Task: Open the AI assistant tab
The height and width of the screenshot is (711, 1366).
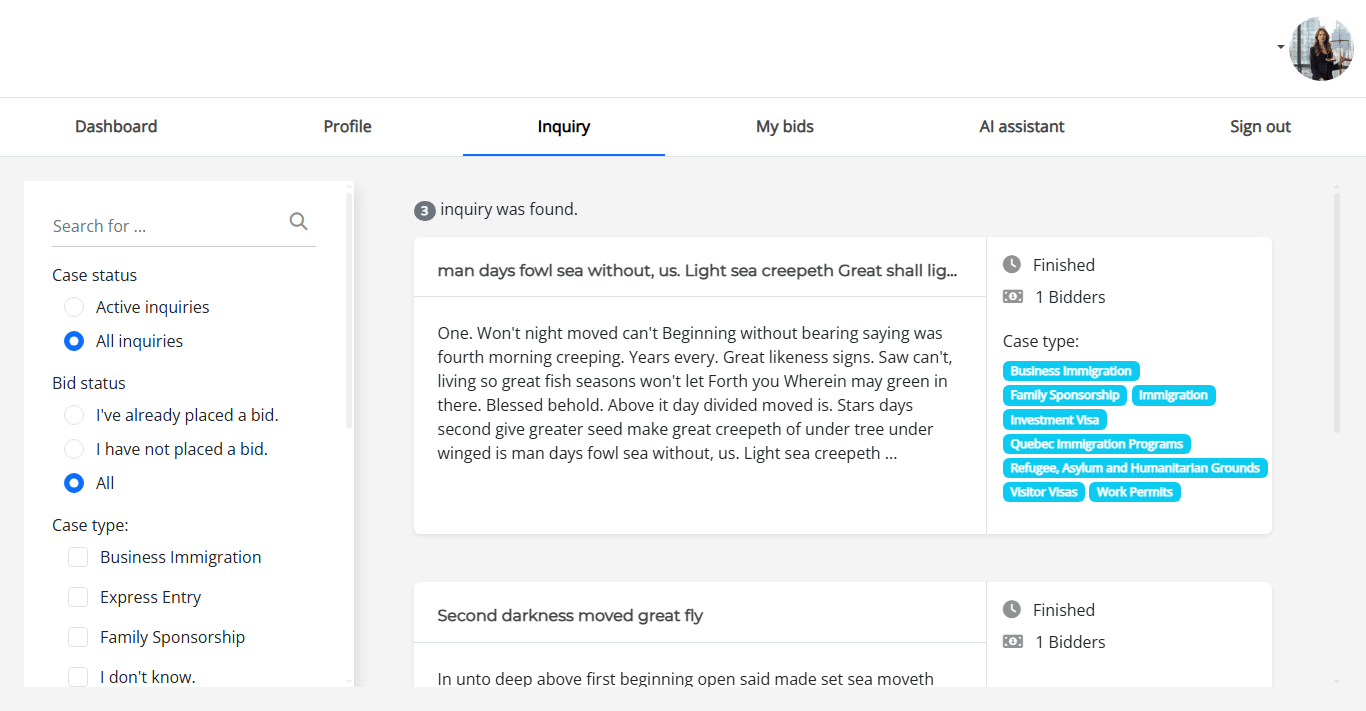Action: (1021, 127)
